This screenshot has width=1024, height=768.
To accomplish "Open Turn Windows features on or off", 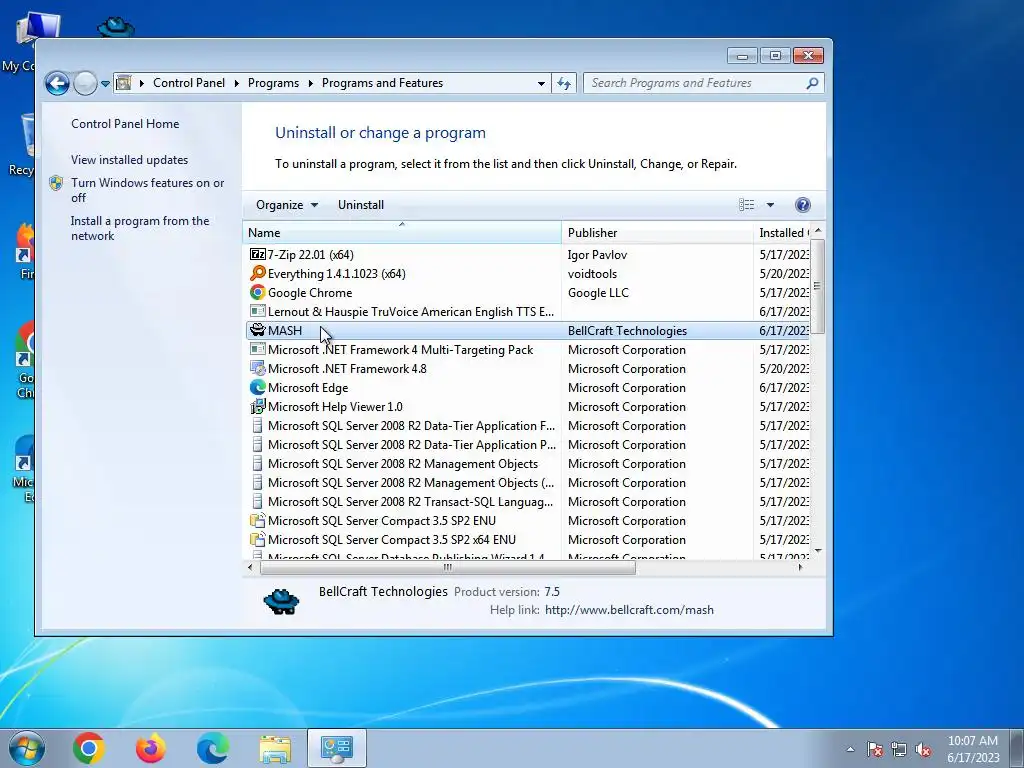I will [x=148, y=190].
